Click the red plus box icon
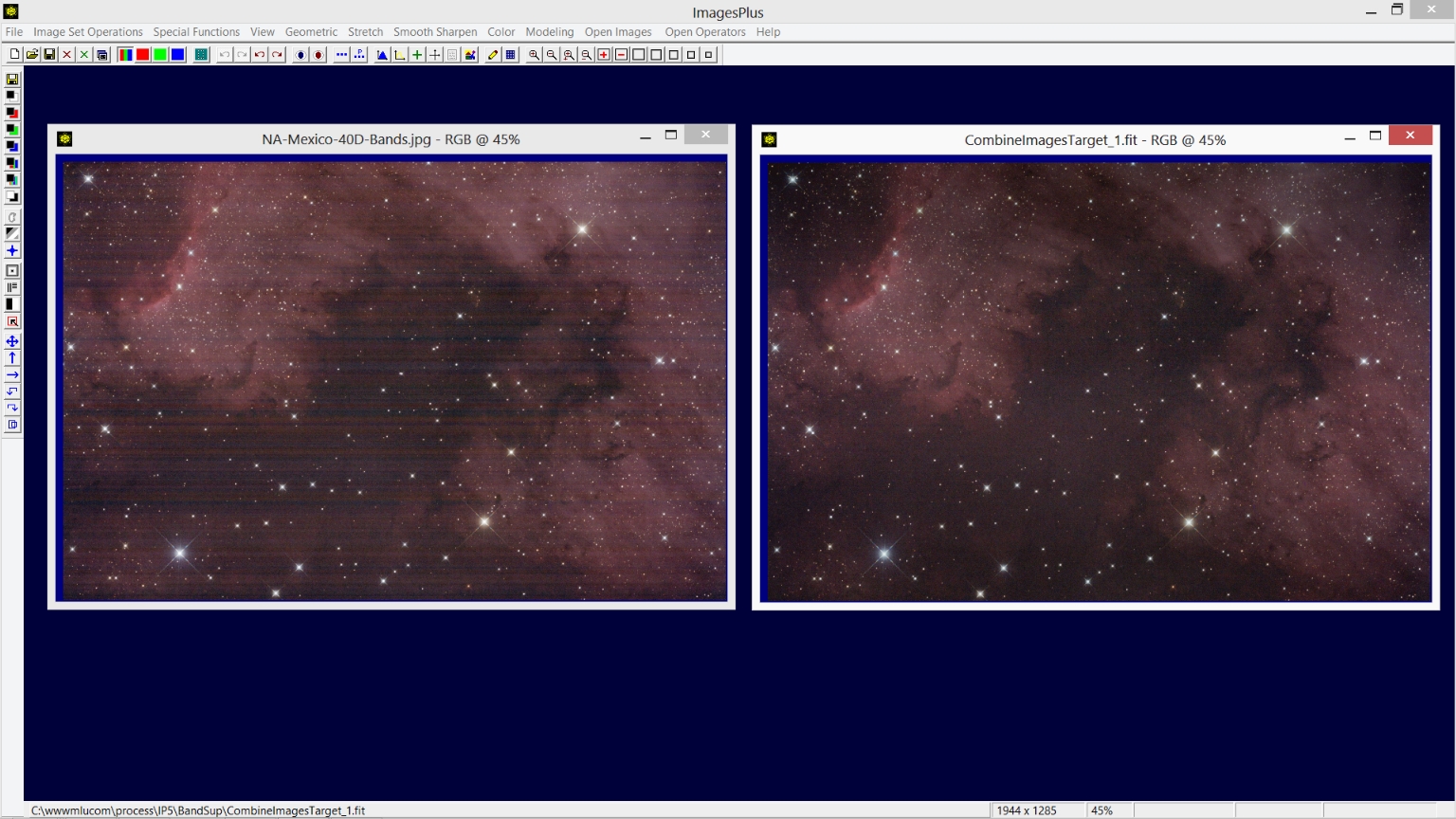 (604, 55)
